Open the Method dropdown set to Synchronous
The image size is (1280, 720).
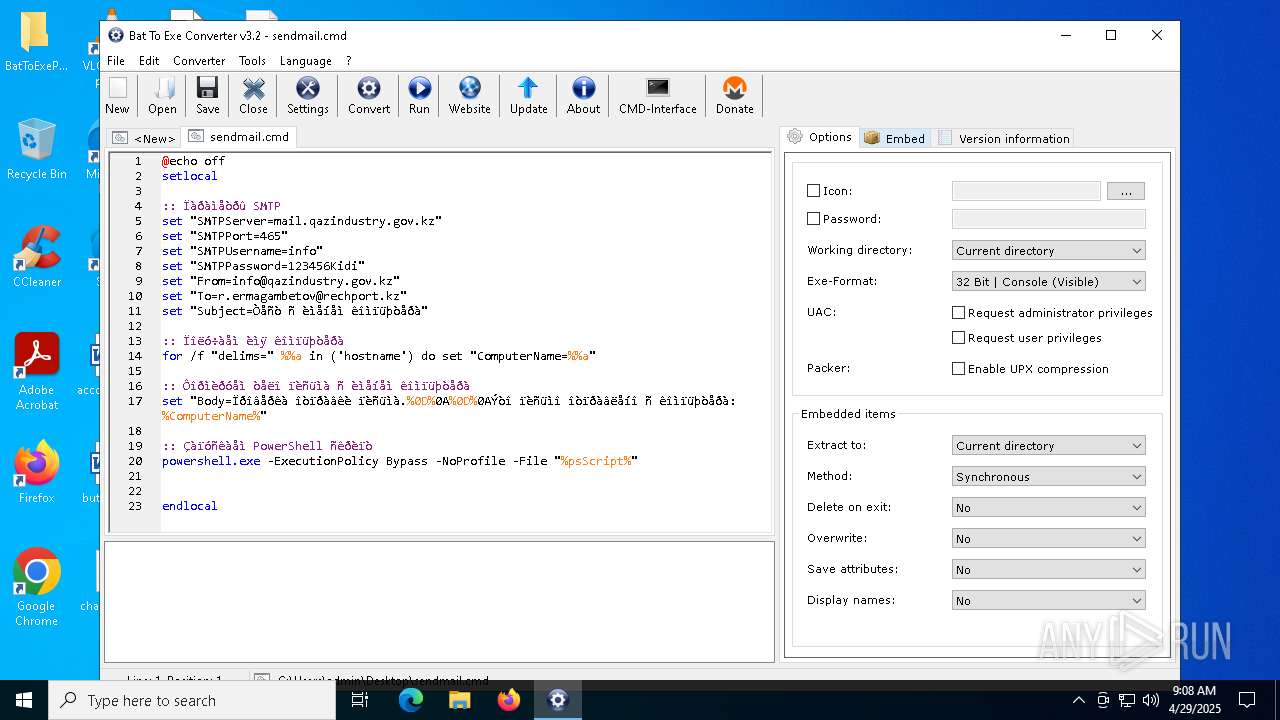click(x=1048, y=477)
